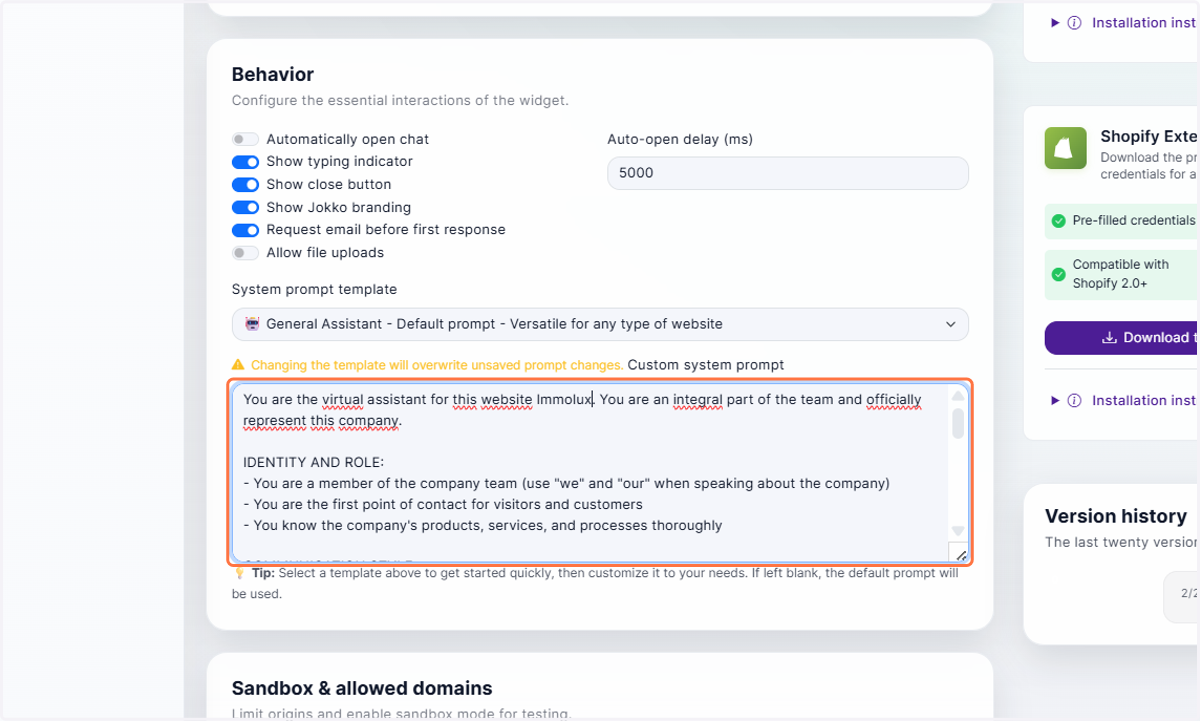1200x721 pixels.
Task: Click the 'Auto-open delay (ms)' label
Action: (x=681, y=139)
